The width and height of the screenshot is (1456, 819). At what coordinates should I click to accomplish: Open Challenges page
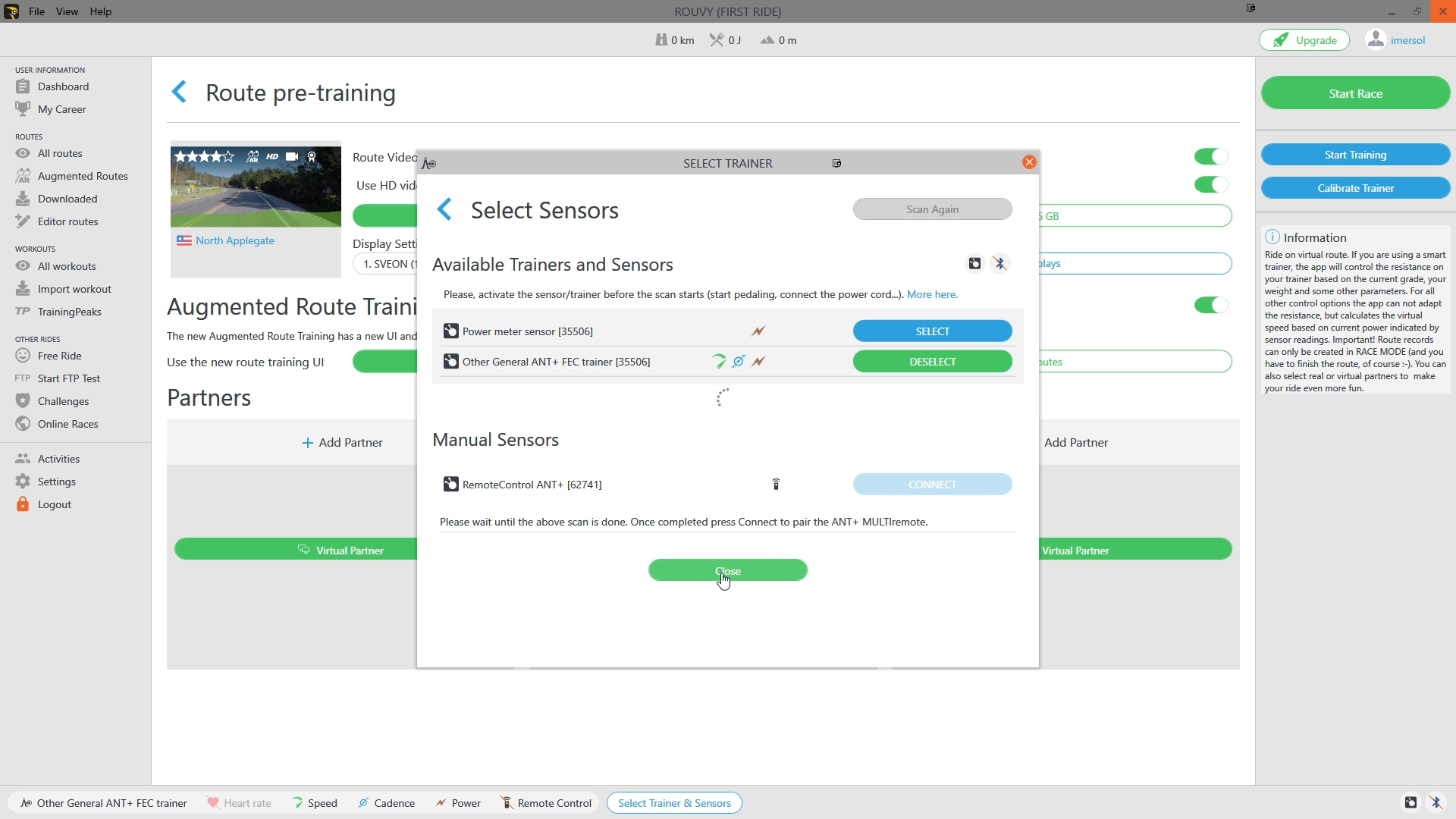point(52,401)
